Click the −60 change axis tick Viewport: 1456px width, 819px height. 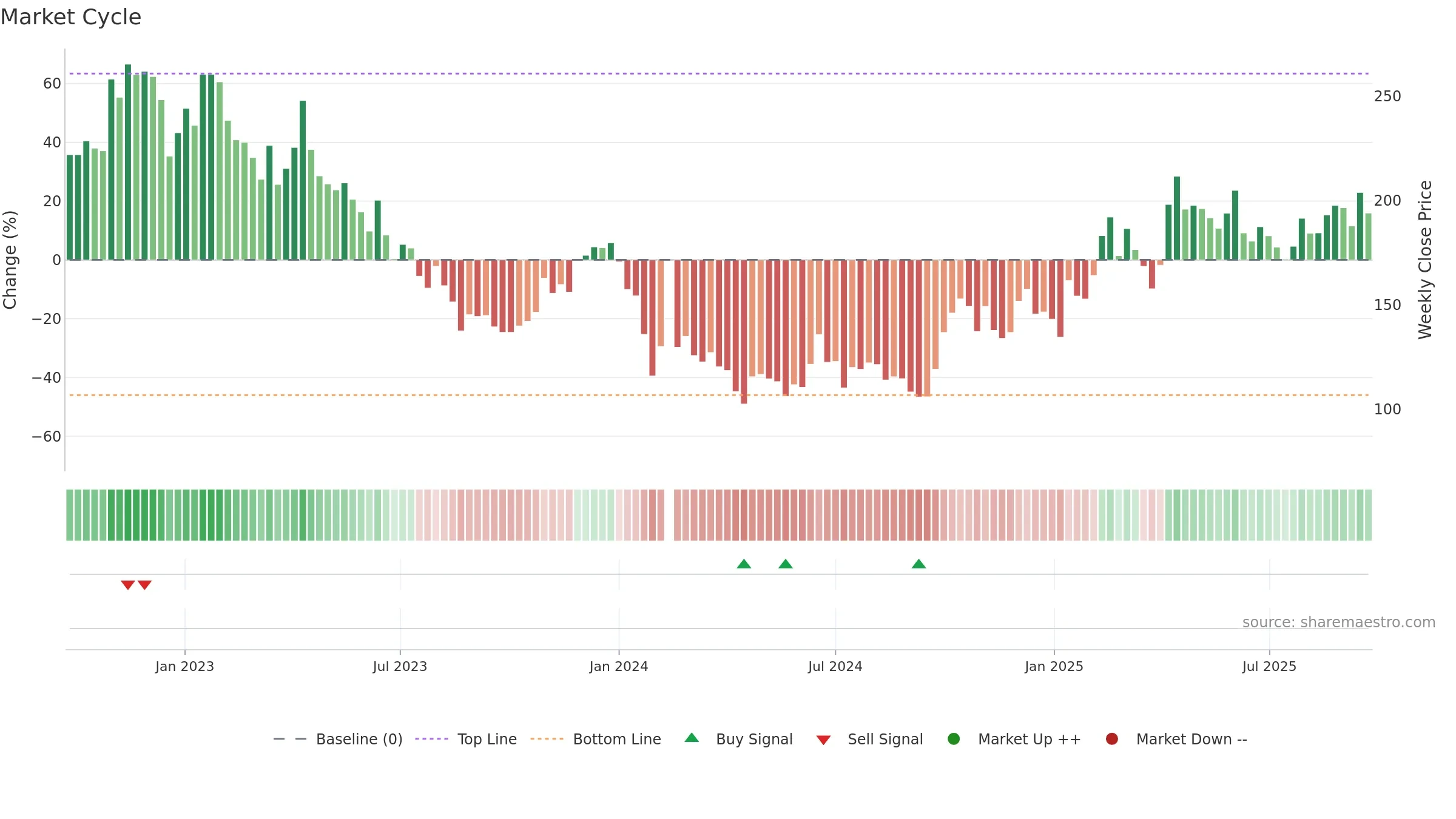click(x=47, y=437)
